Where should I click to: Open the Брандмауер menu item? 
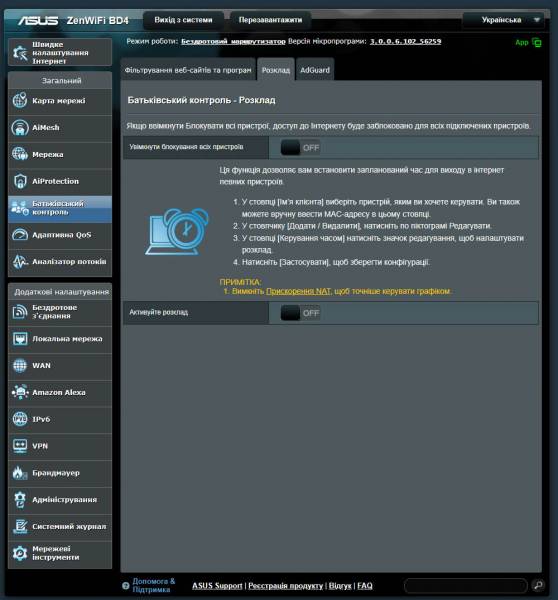pyautogui.click(x=60, y=473)
